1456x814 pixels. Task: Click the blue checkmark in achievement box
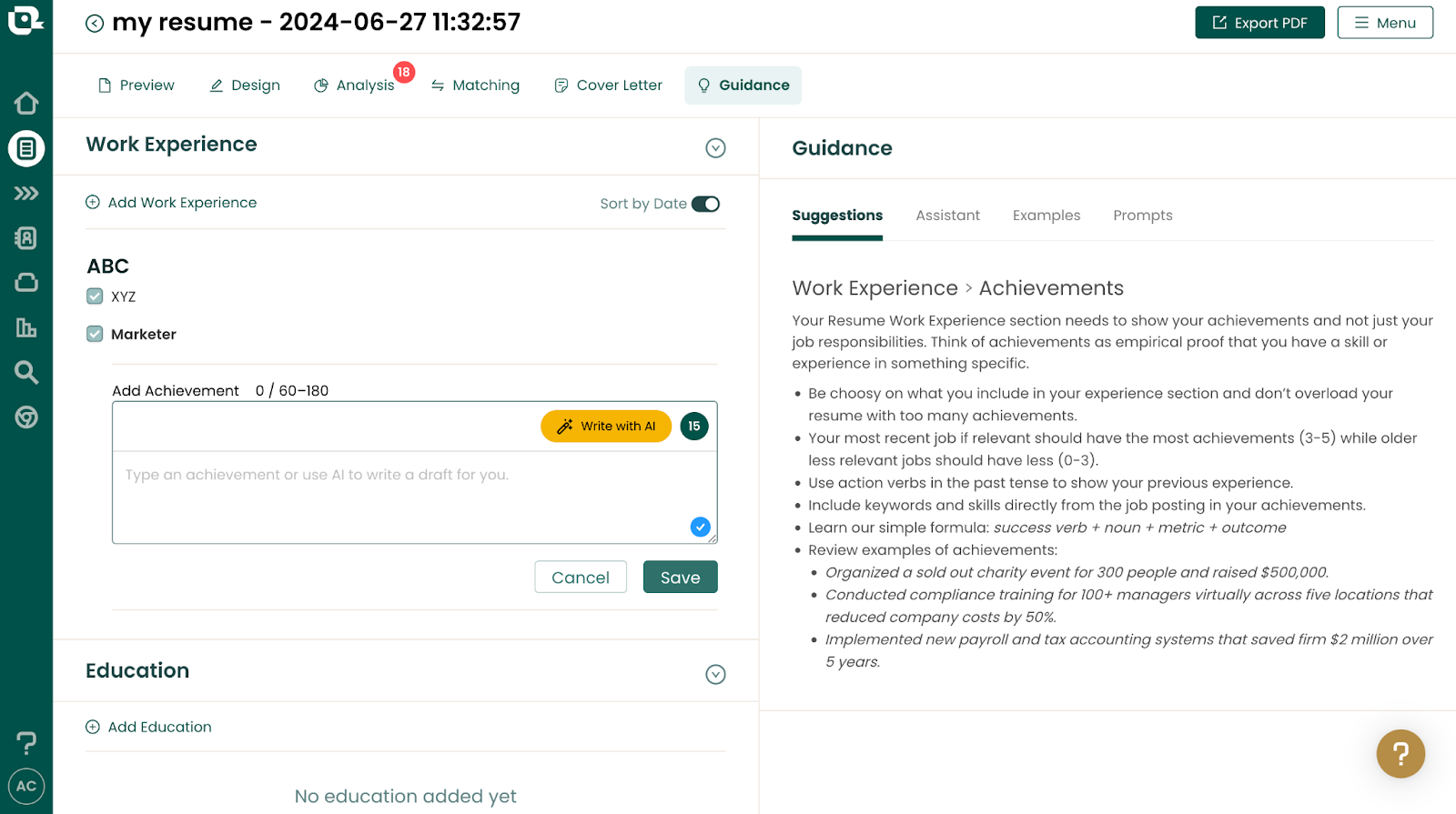[x=700, y=527]
